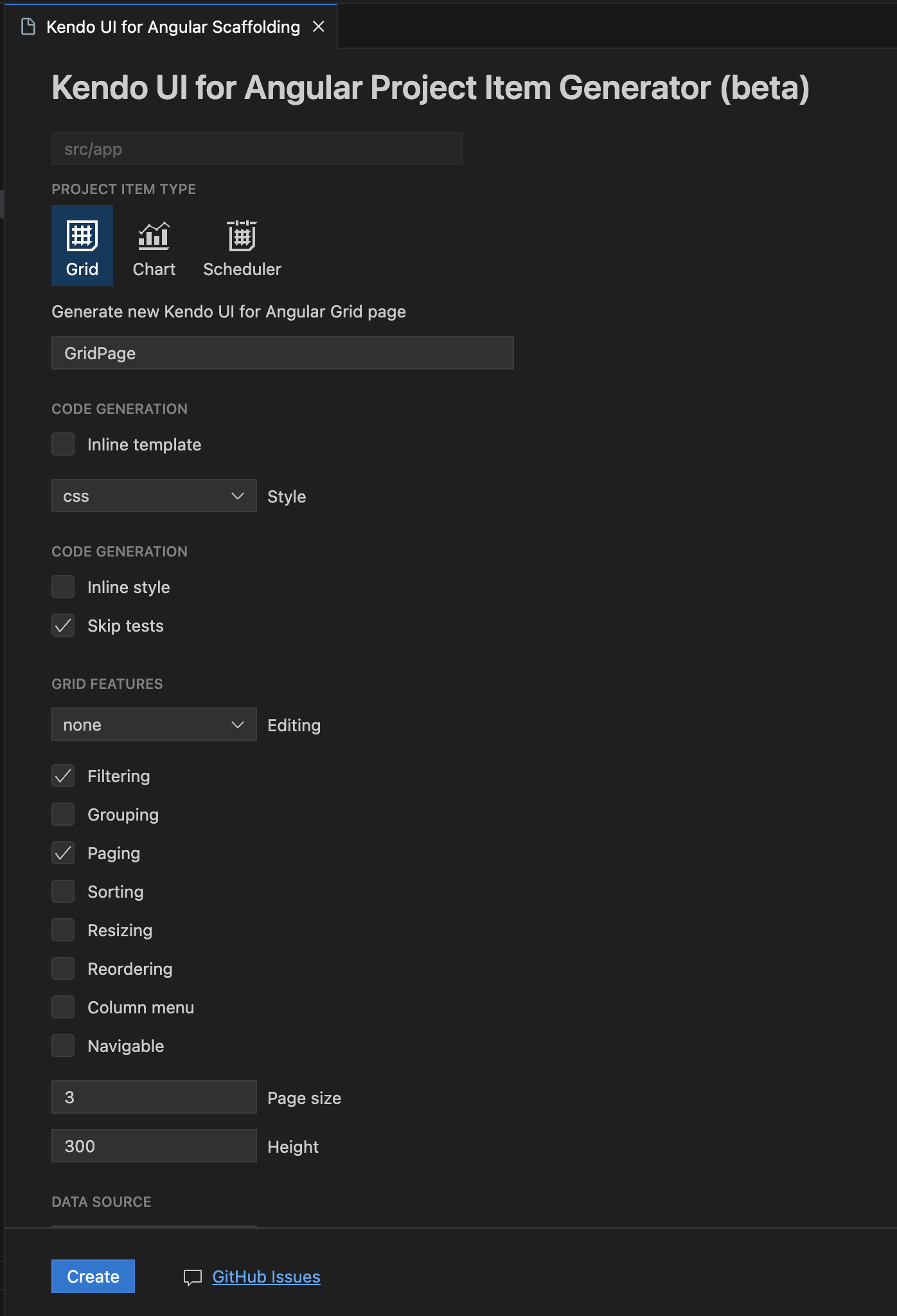Open the Editing dropdown showing none

click(154, 724)
